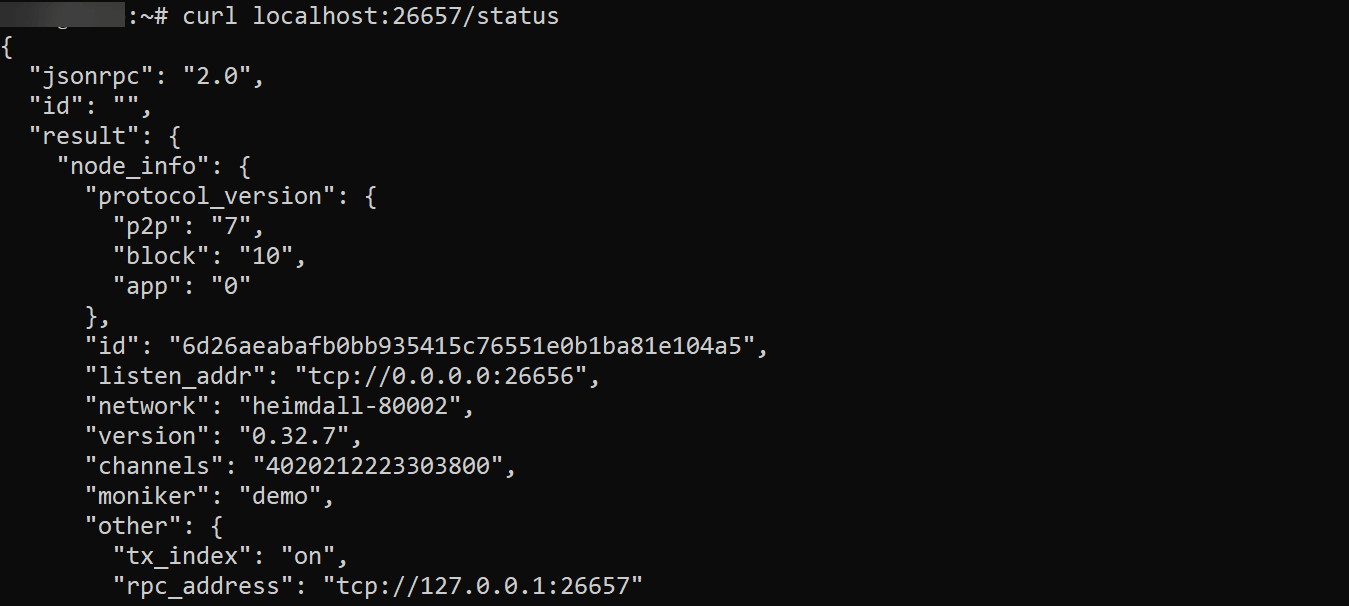The width and height of the screenshot is (1349, 606).
Task: Click the "app" key line
Action: point(147,286)
